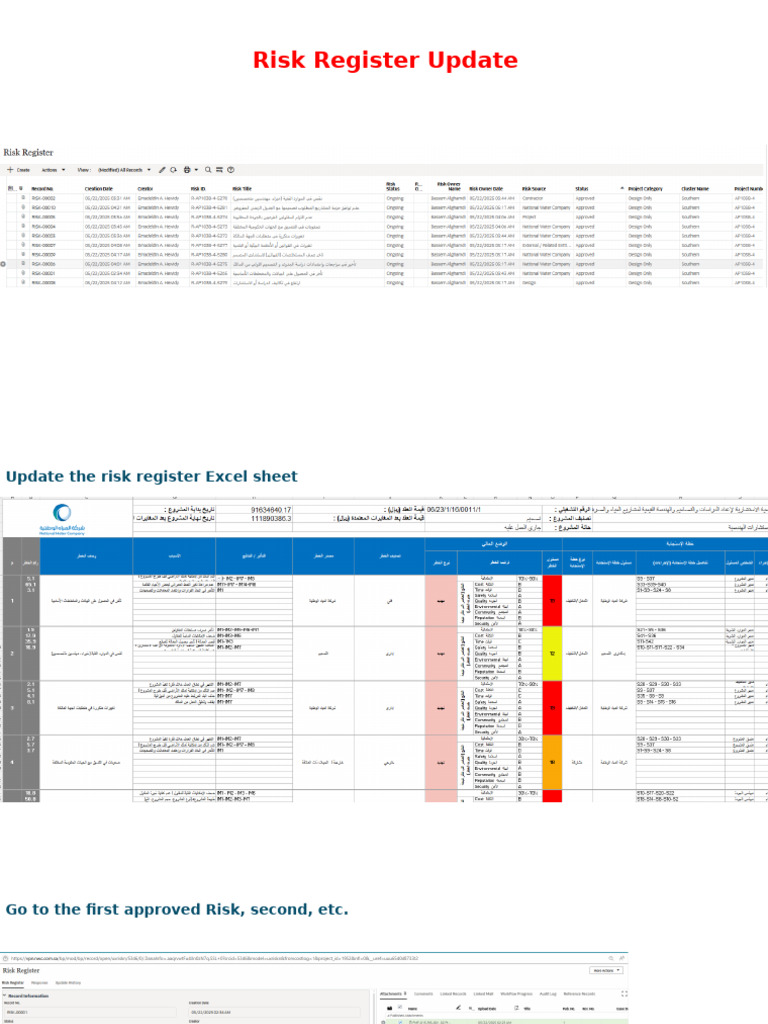This screenshot has width=768, height=1024.
Task: Click the Project Category column header
Action: (645, 189)
